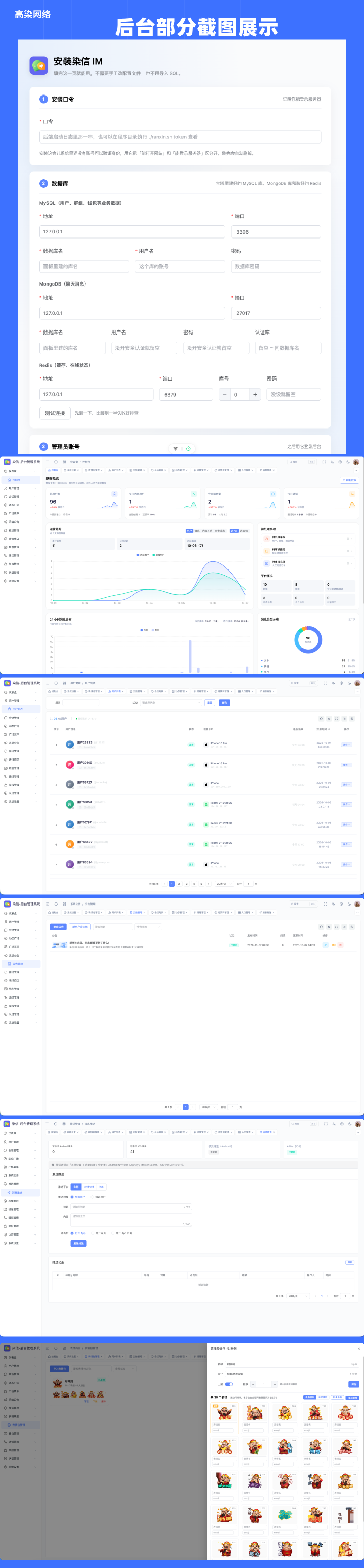The image size is (364, 1568).
Task: Expand 会话管理 in dashboard sidebar
Action: click(20, 497)
